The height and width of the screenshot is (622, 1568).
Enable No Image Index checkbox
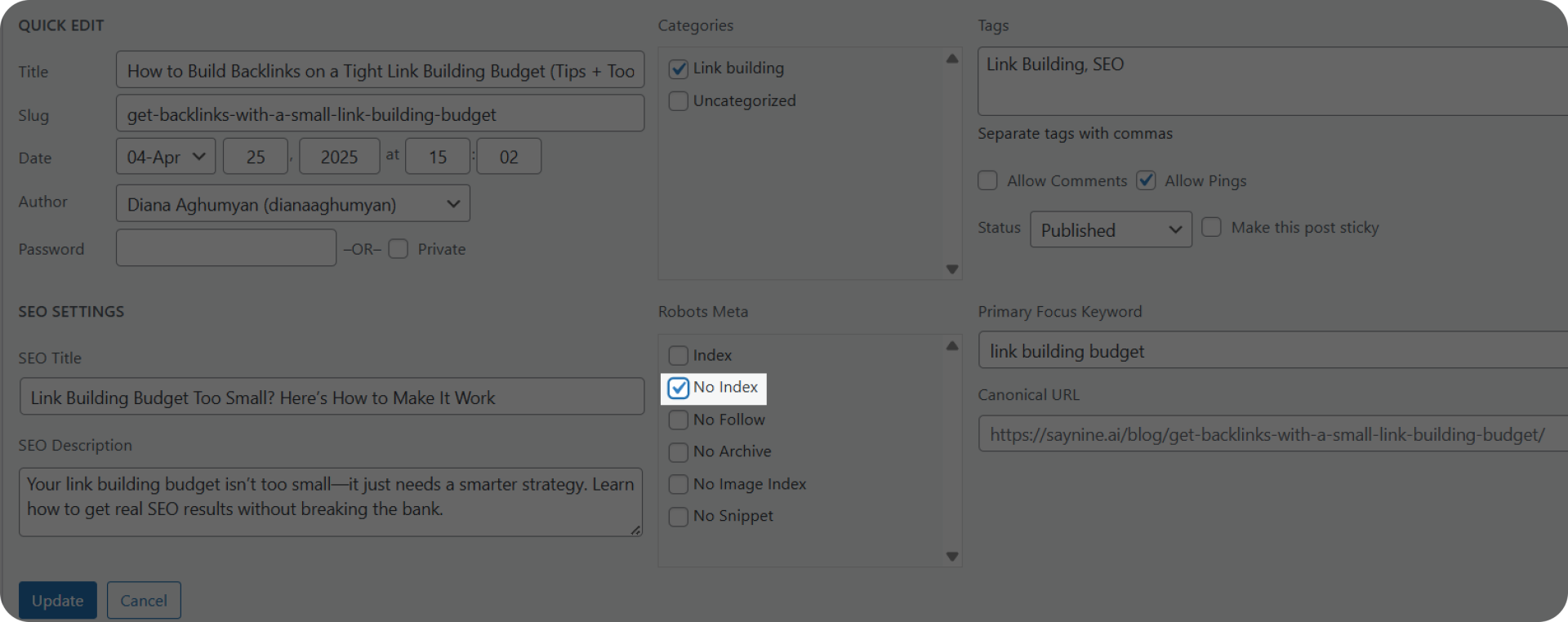tap(679, 484)
